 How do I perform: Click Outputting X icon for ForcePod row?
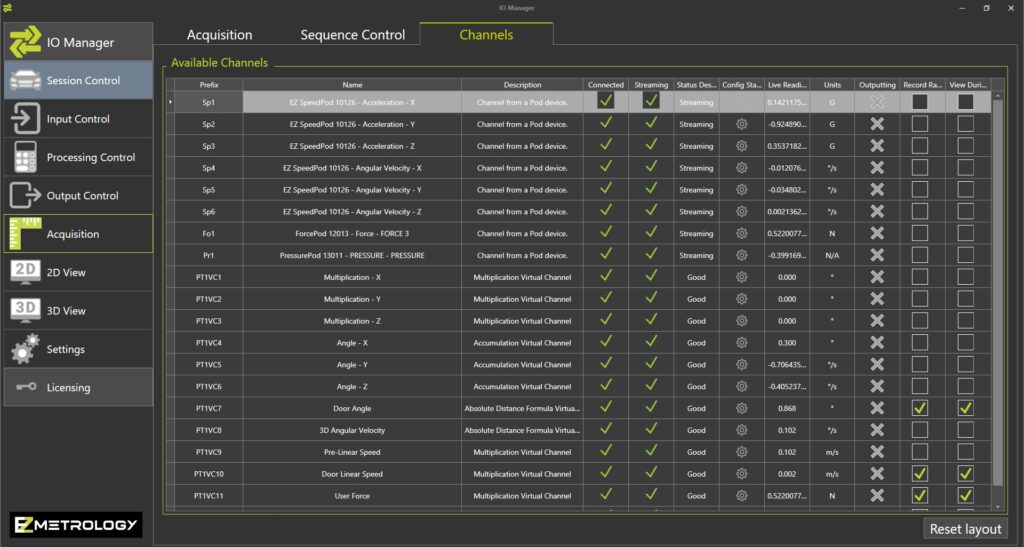[x=877, y=233]
